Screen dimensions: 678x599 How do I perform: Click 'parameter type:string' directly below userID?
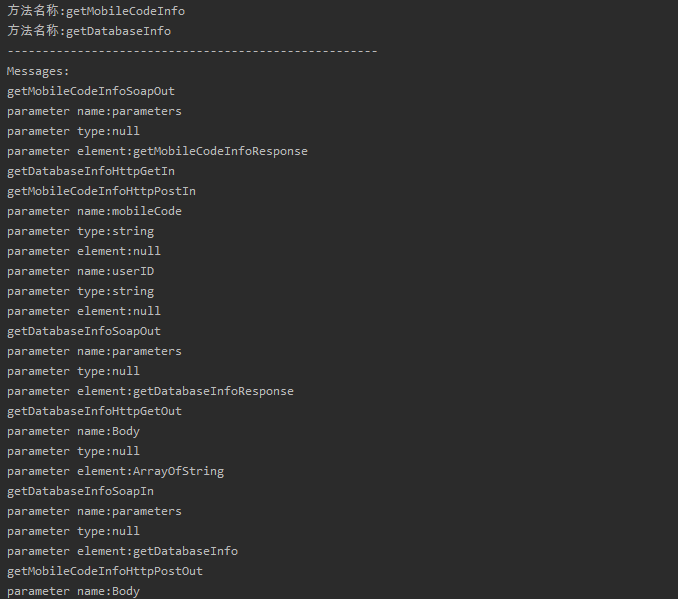point(80,291)
